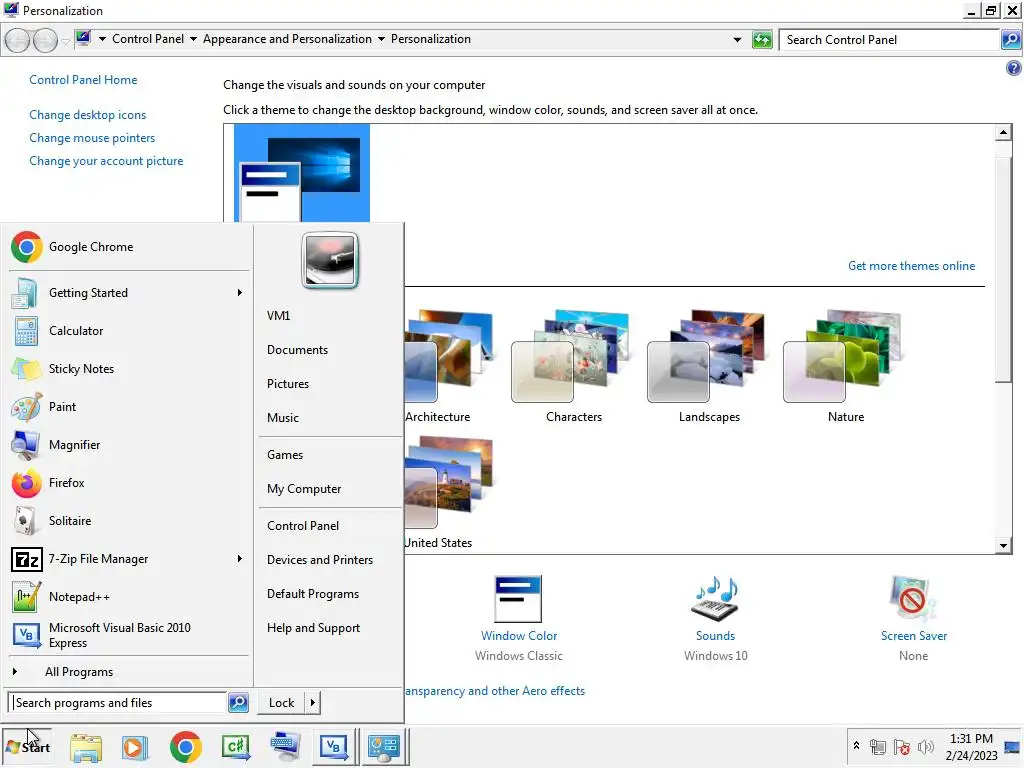This screenshot has height=768, width=1024.
Task: Open Microsoft Visual Basic 2010 Express
Action: pos(129,635)
